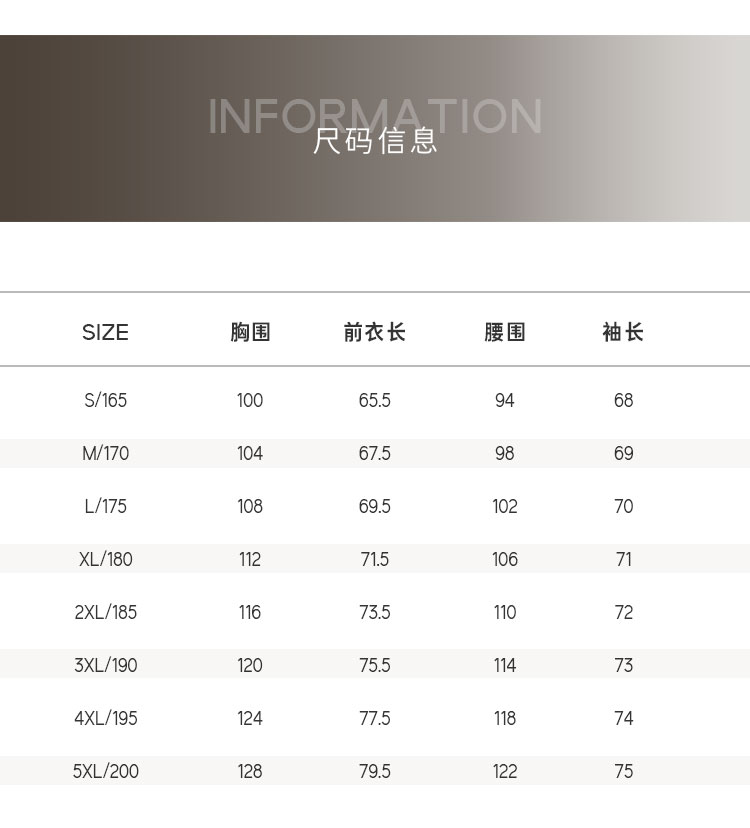Select the S/165 size row label
This screenshot has height=828, width=750.
105,401
